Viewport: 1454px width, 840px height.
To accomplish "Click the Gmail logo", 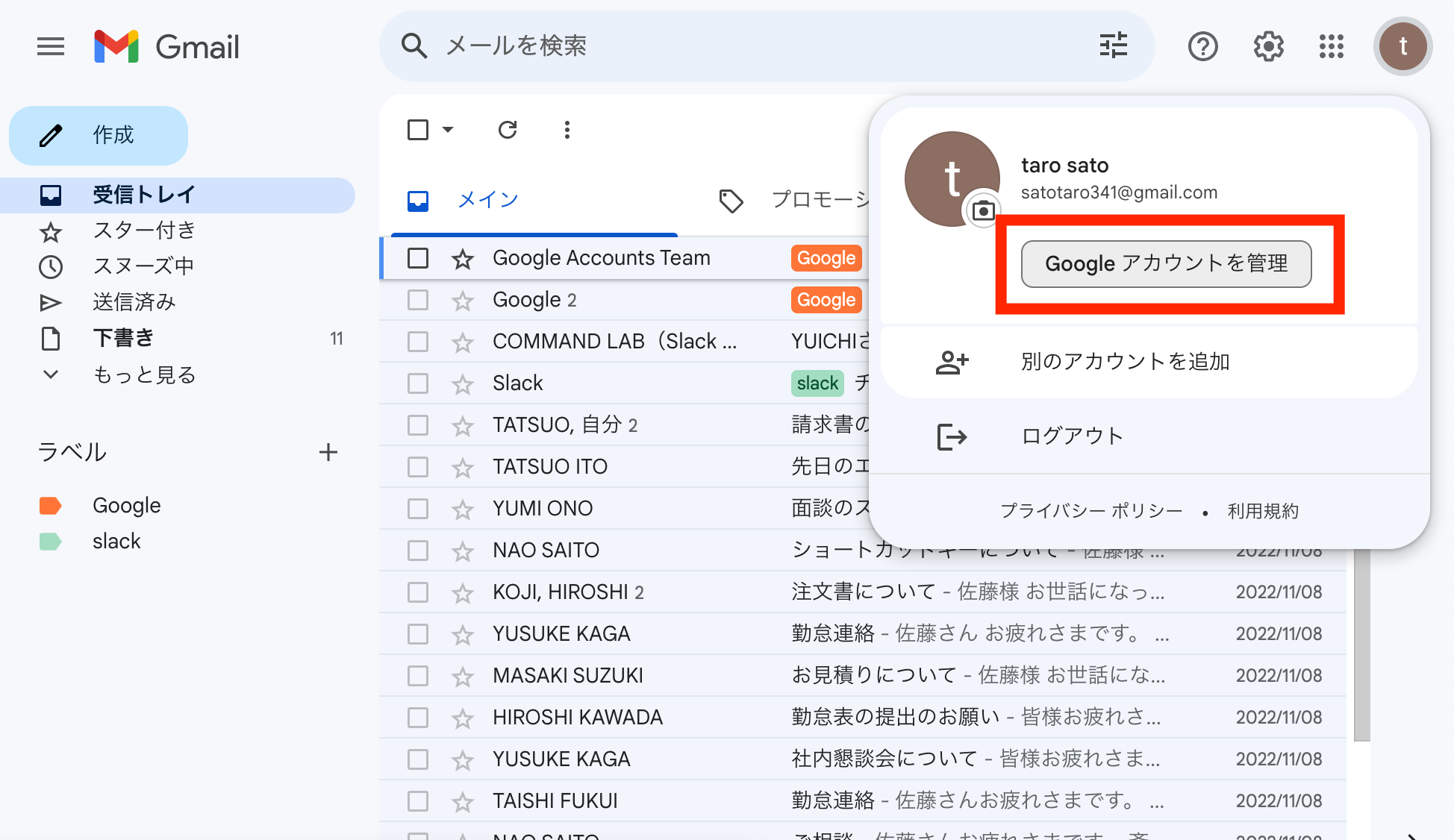I will click(x=166, y=46).
